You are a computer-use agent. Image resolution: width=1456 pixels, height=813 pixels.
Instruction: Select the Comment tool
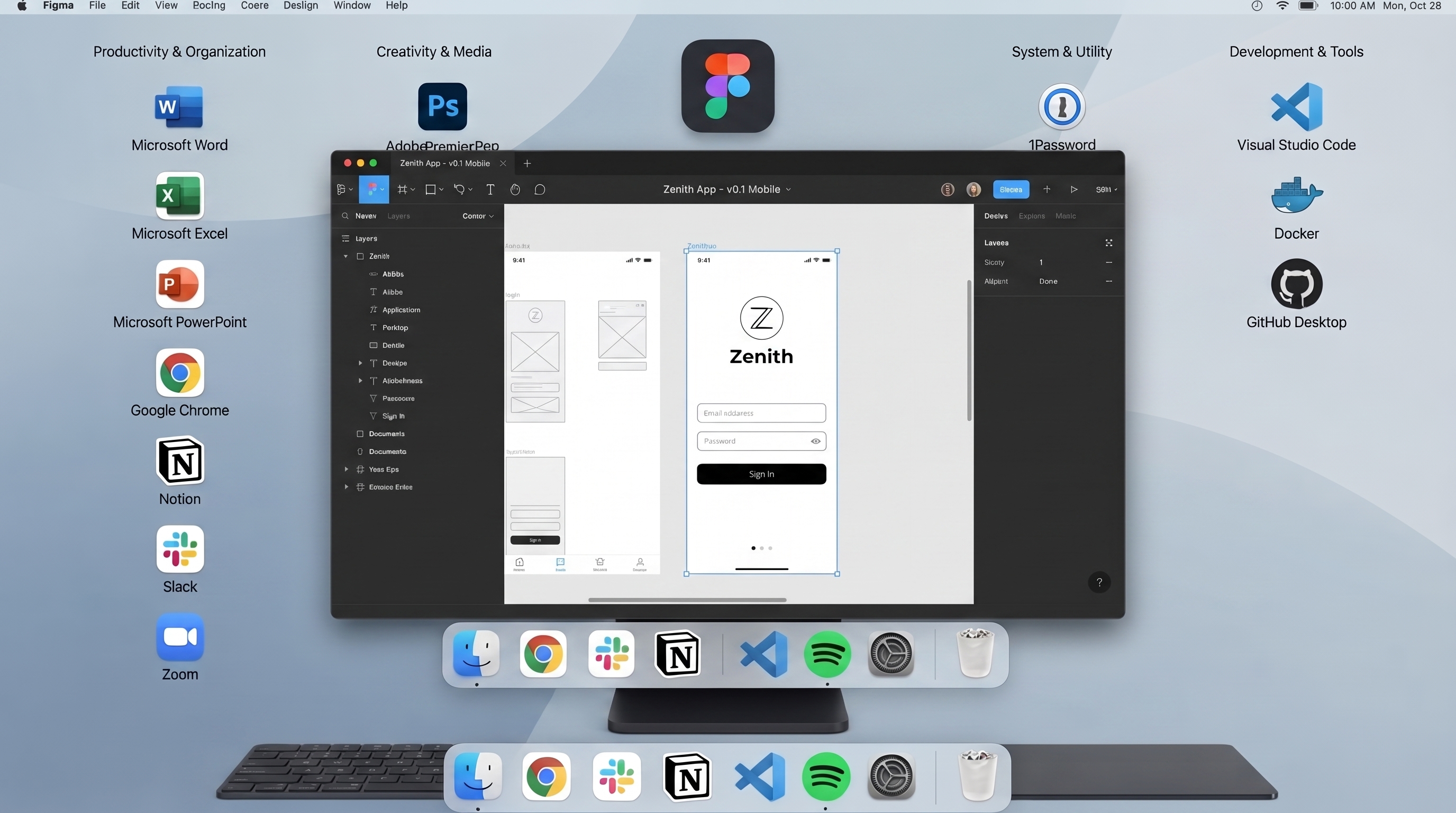tap(540, 189)
